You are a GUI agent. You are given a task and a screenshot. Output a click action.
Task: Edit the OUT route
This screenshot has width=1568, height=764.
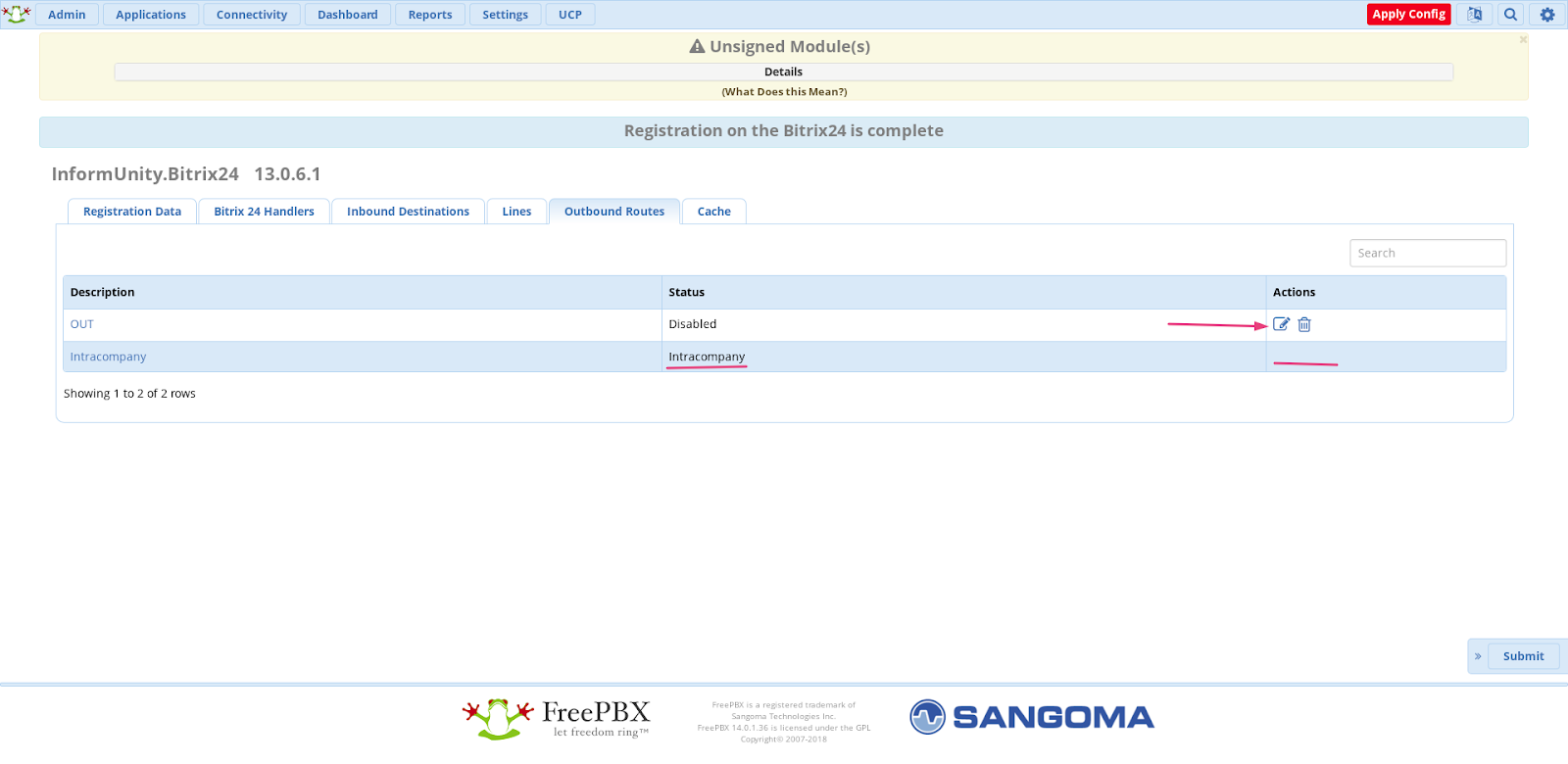(x=1281, y=324)
